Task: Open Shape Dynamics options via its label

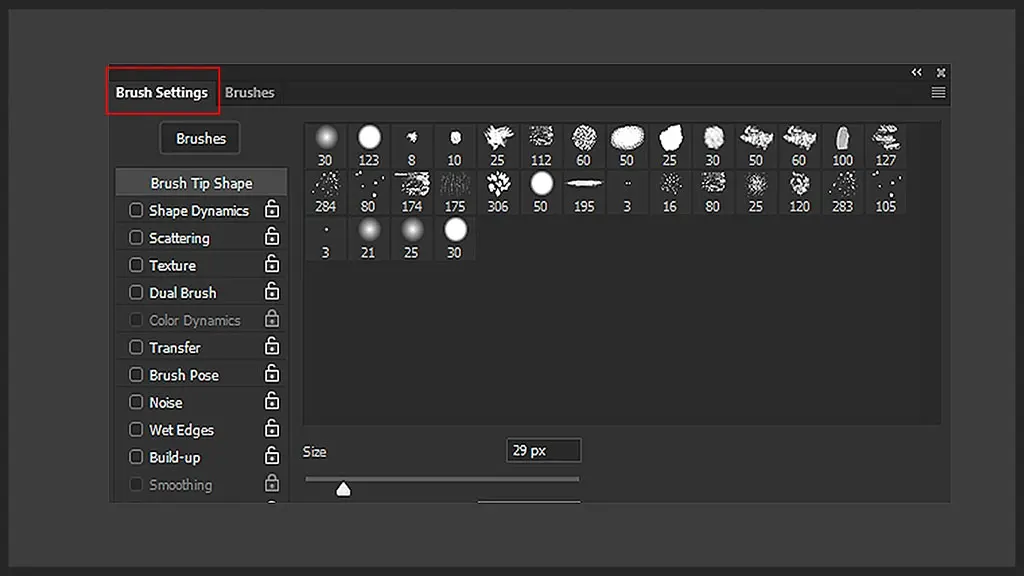Action: coord(199,210)
